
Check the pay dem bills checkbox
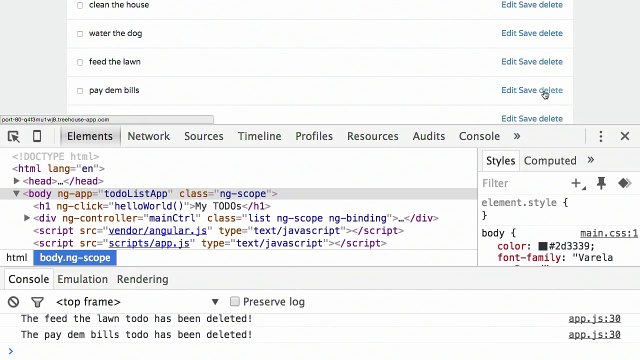(x=80, y=91)
